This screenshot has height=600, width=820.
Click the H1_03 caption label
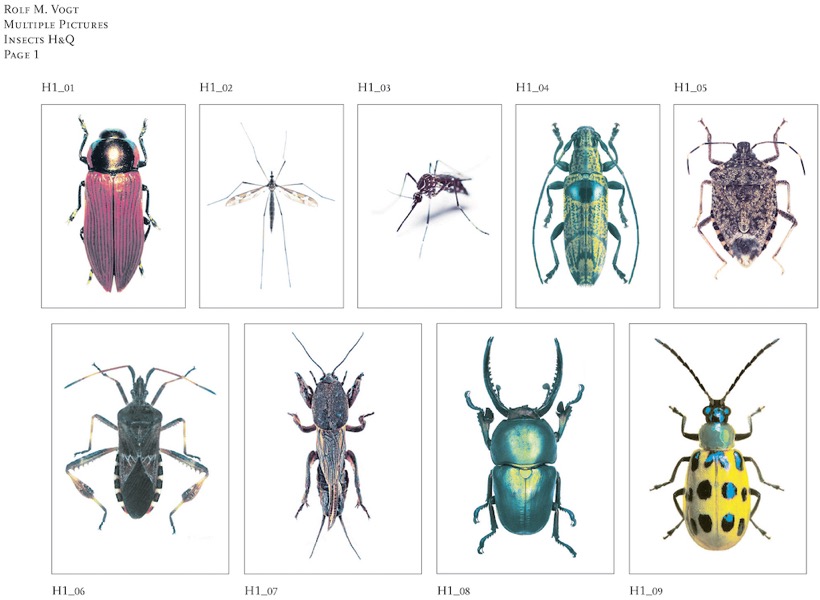(x=373, y=88)
